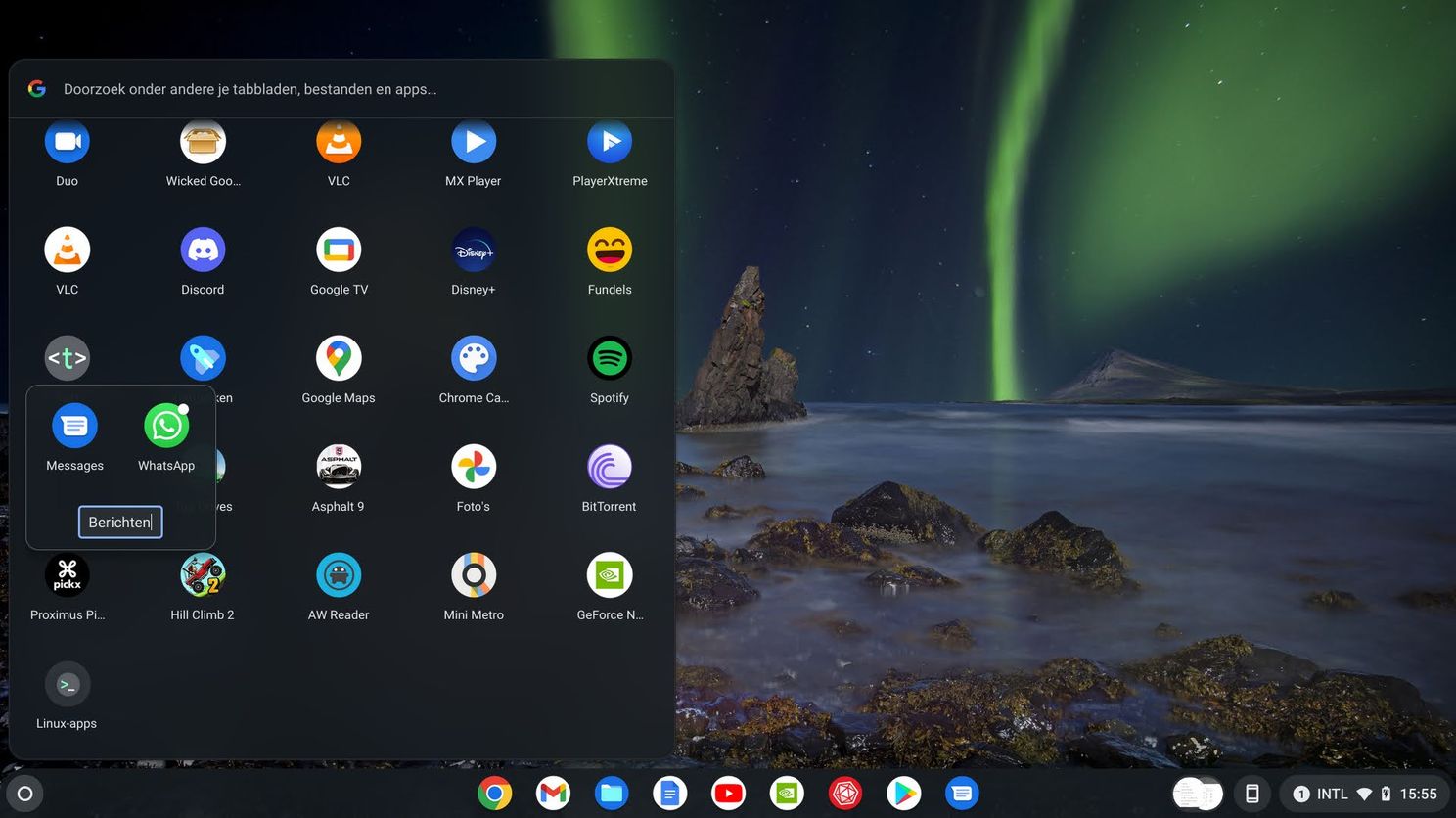Open YouTube from the shelf
The image size is (1456, 818).
point(729,794)
